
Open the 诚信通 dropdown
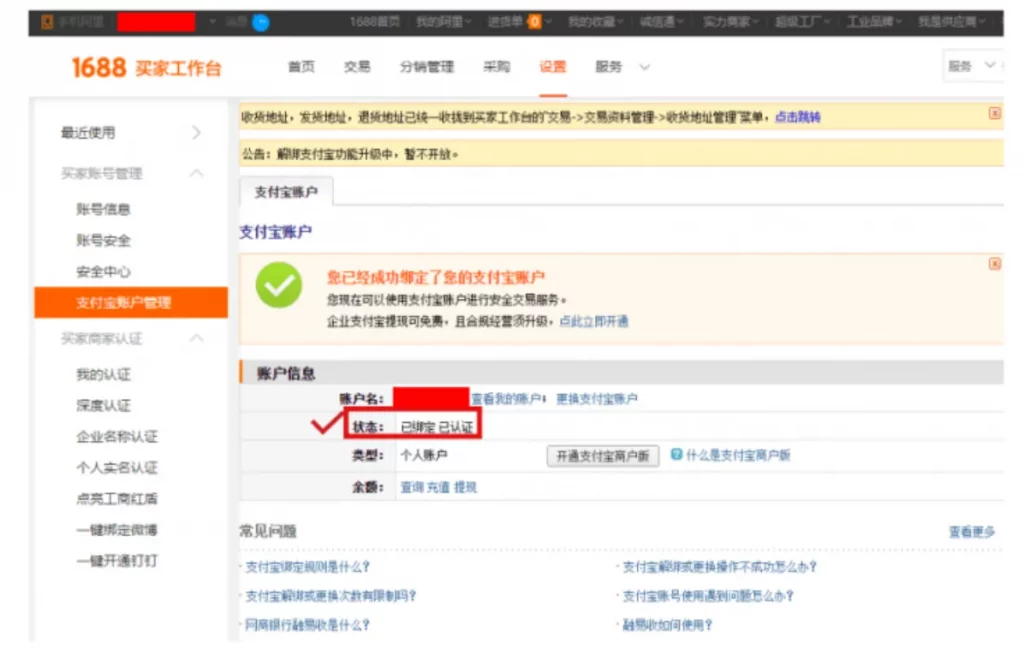[661, 22]
